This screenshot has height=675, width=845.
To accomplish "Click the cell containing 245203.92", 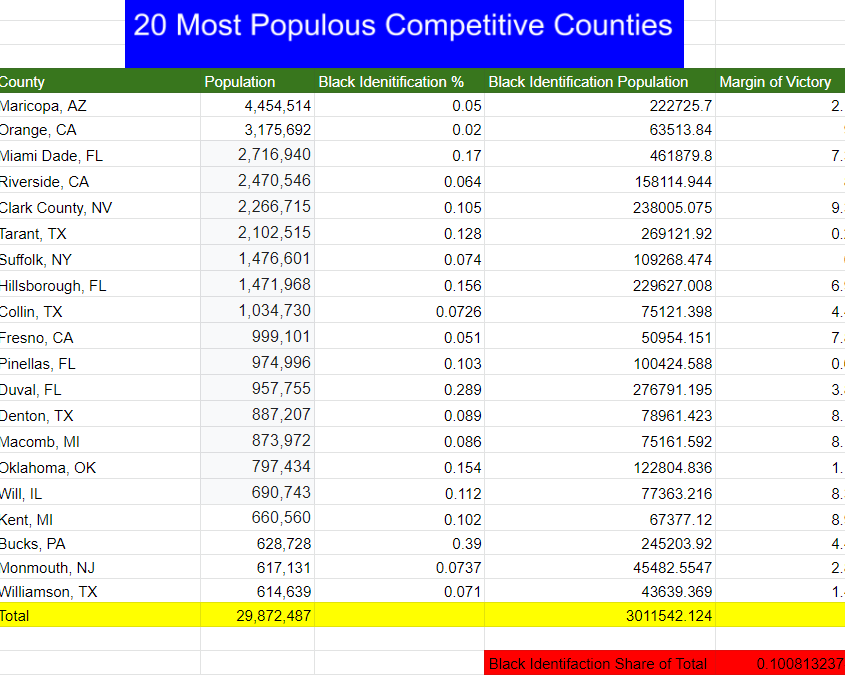I will tap(600, 542).
